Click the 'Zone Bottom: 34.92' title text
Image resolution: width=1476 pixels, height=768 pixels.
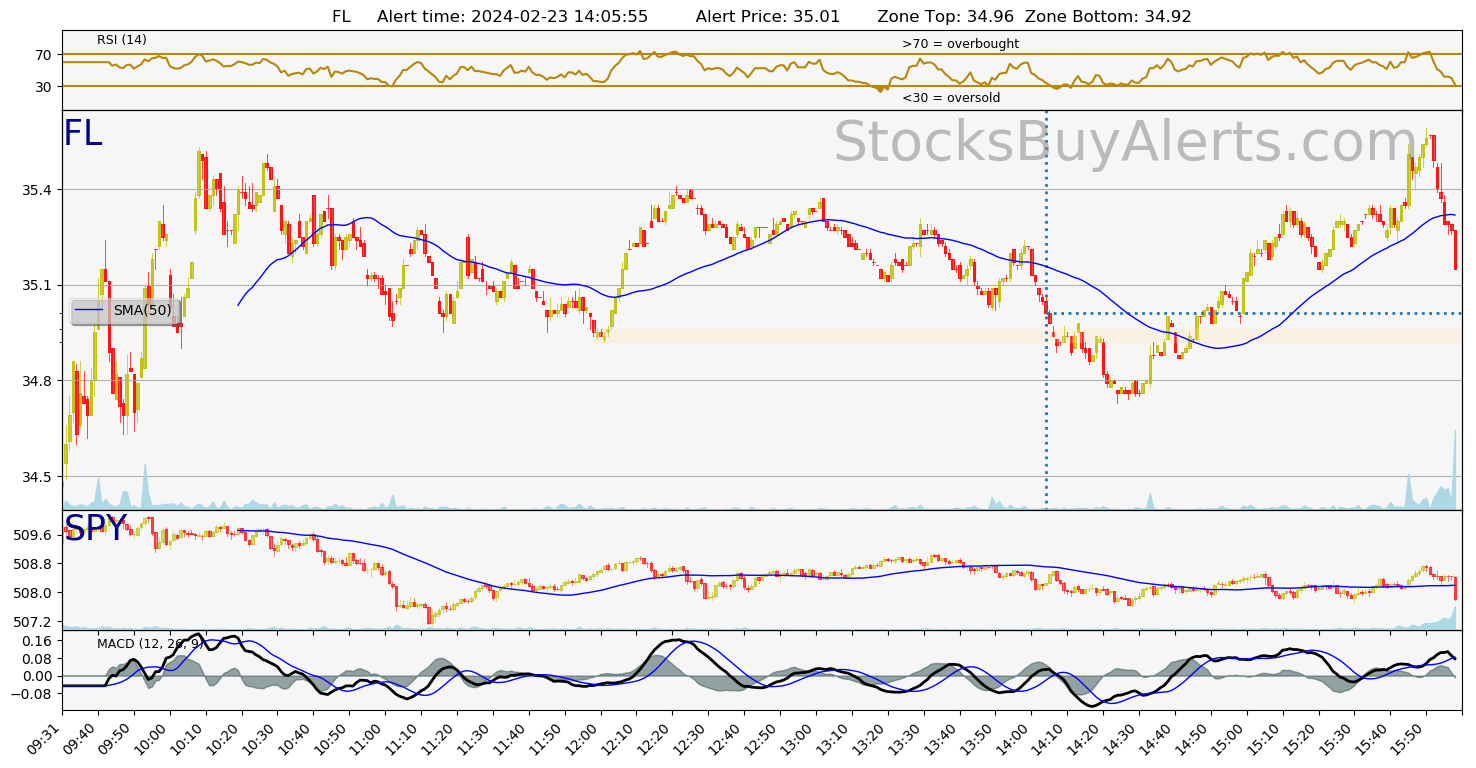pos(1109,17)
